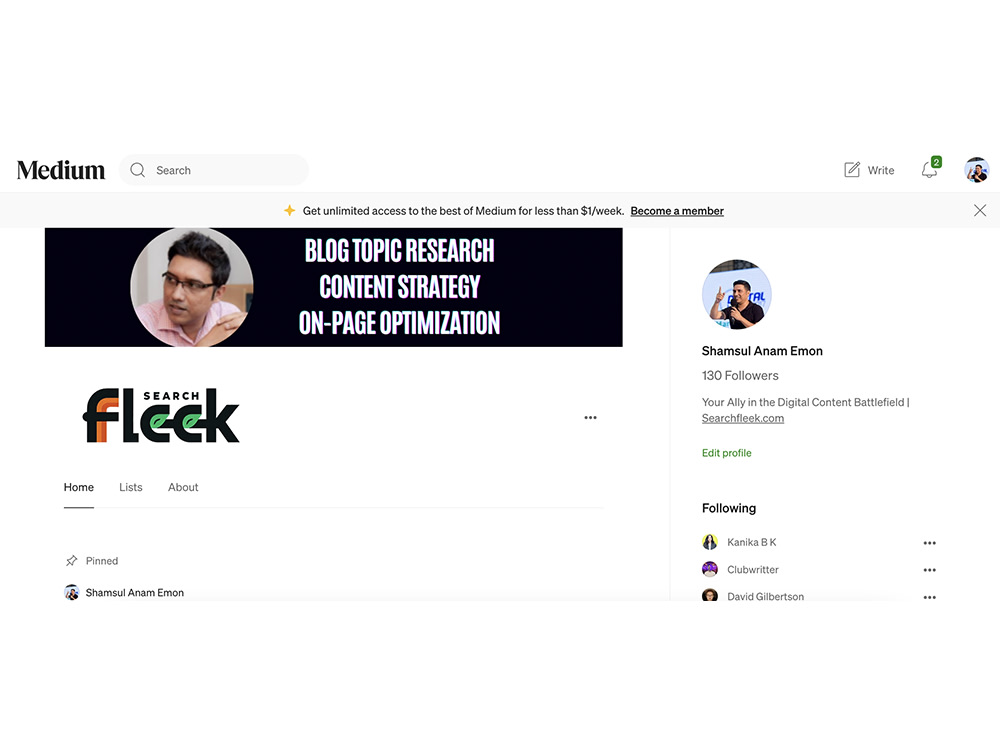Click the yellow star membership icon

[290, 210]
